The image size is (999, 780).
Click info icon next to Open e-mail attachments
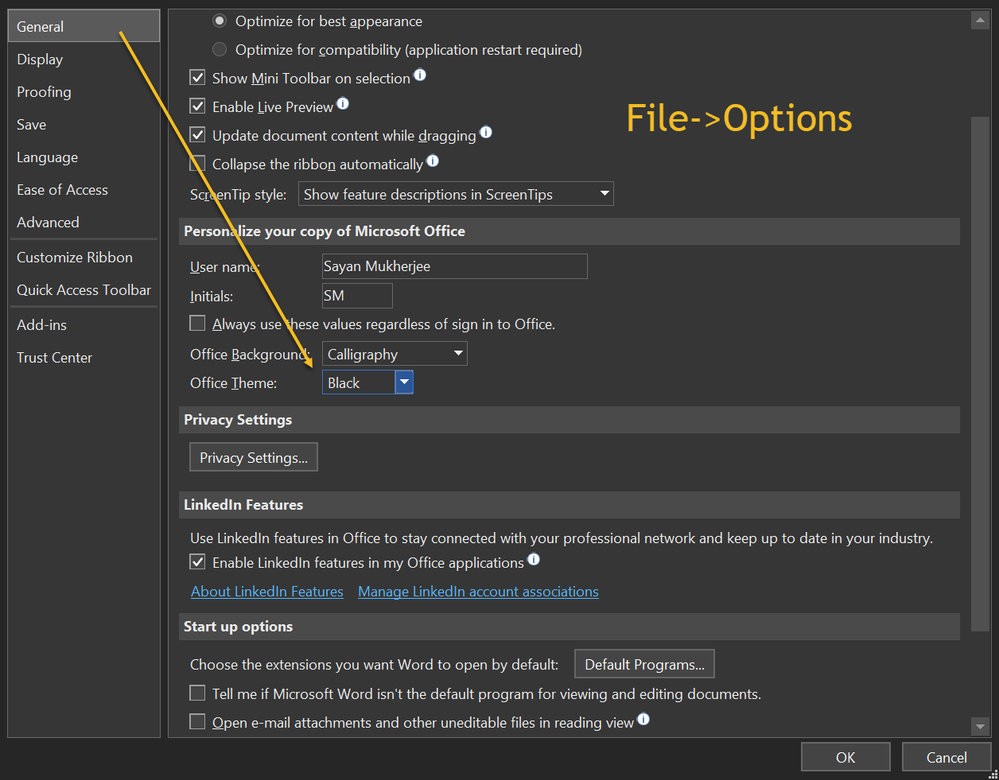click(644, 719)
